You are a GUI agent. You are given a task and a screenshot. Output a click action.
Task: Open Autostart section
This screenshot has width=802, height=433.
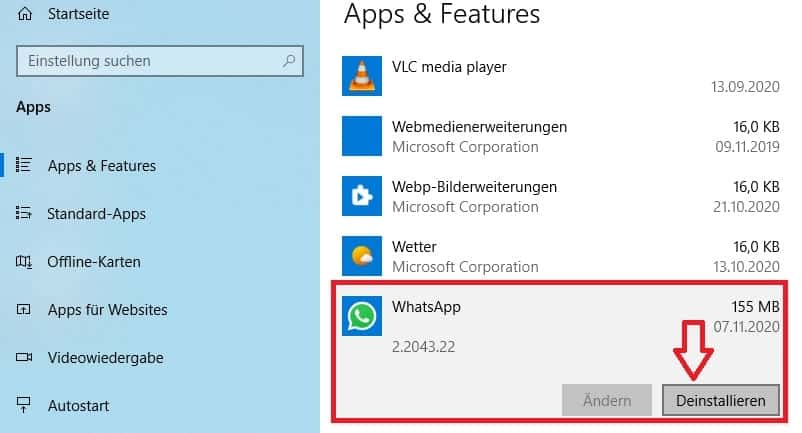[x=78, y=406]
